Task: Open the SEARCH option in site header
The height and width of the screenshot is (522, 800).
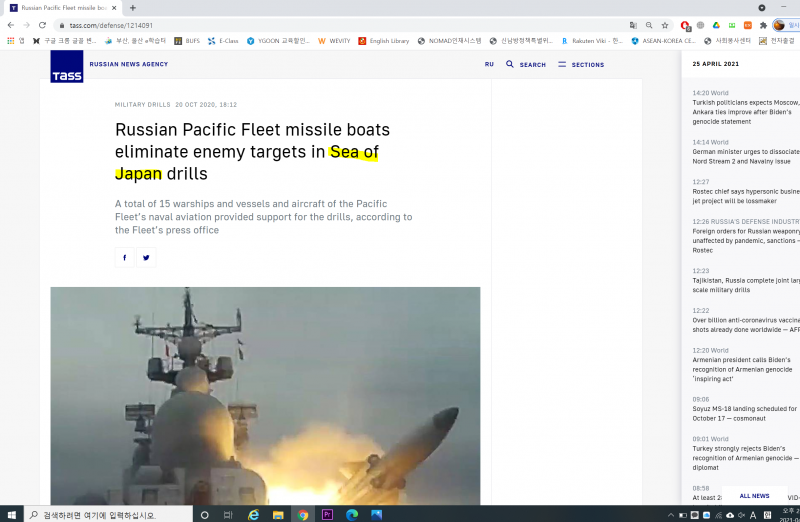Action: click(x=526, y=64)
